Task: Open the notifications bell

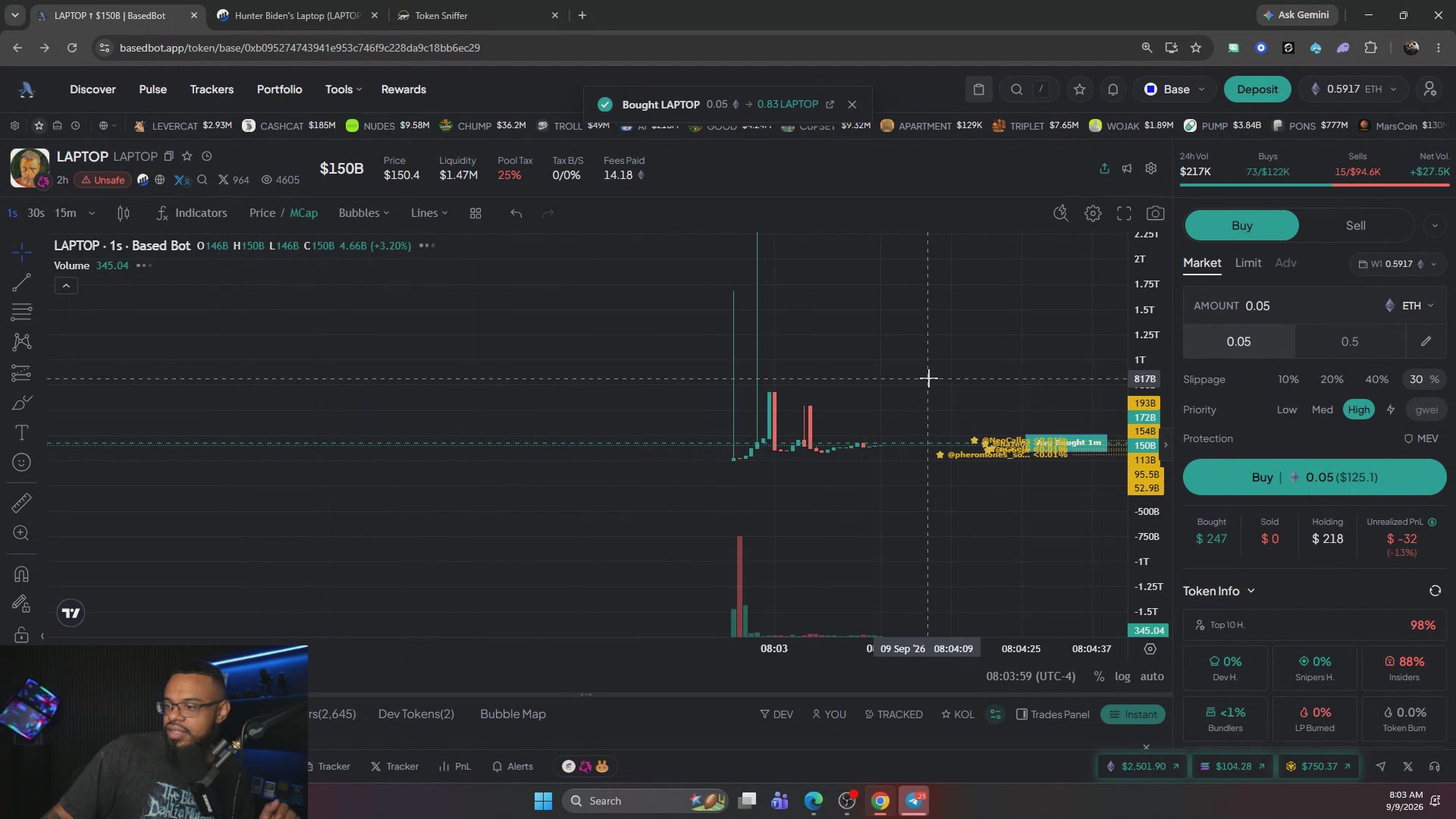Action: [1113, 89]
